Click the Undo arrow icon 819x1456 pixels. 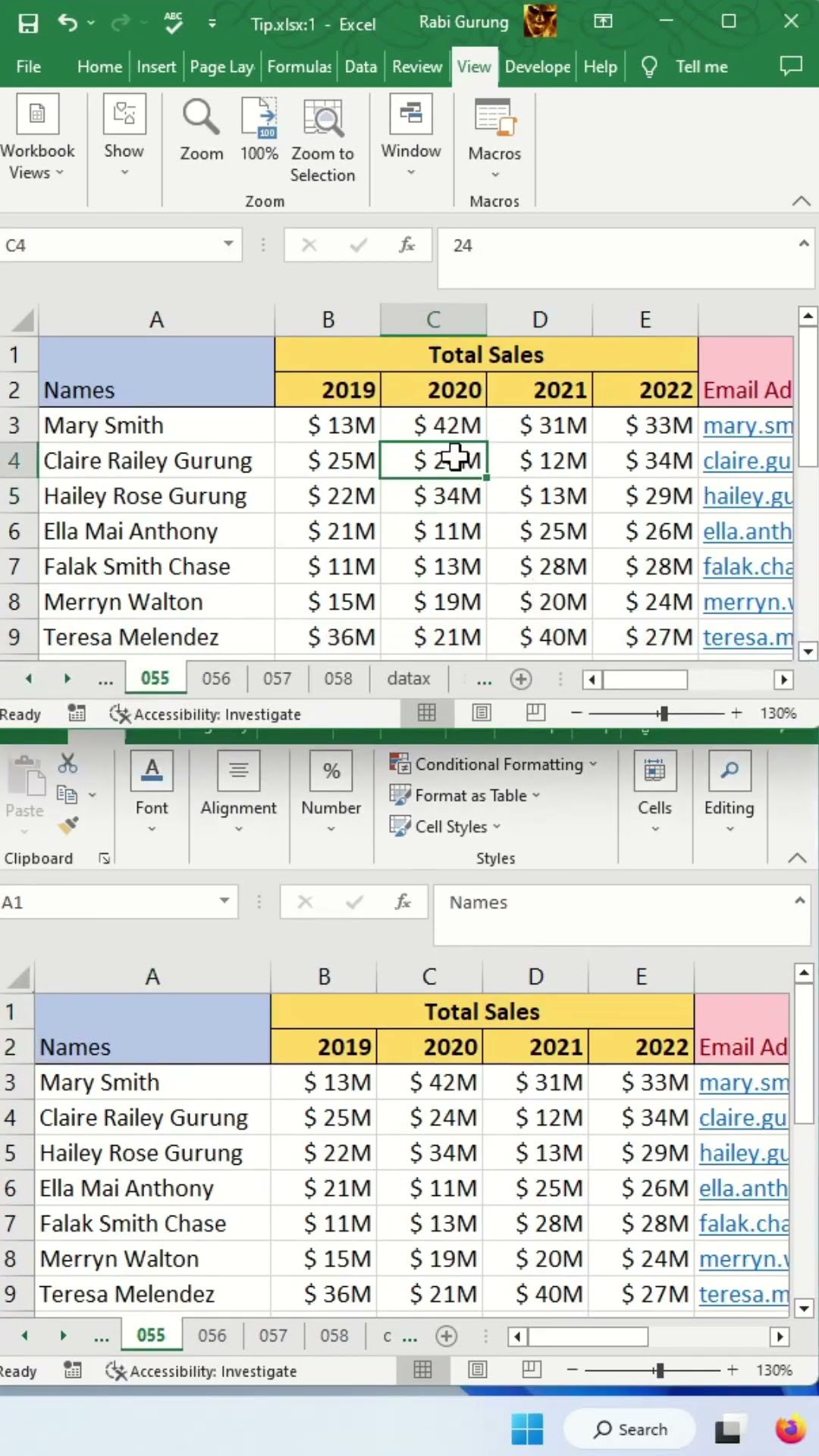pos(68,24)
